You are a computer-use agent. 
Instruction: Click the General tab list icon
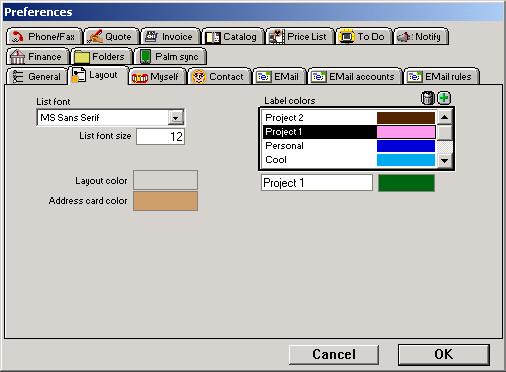[17, 77]
